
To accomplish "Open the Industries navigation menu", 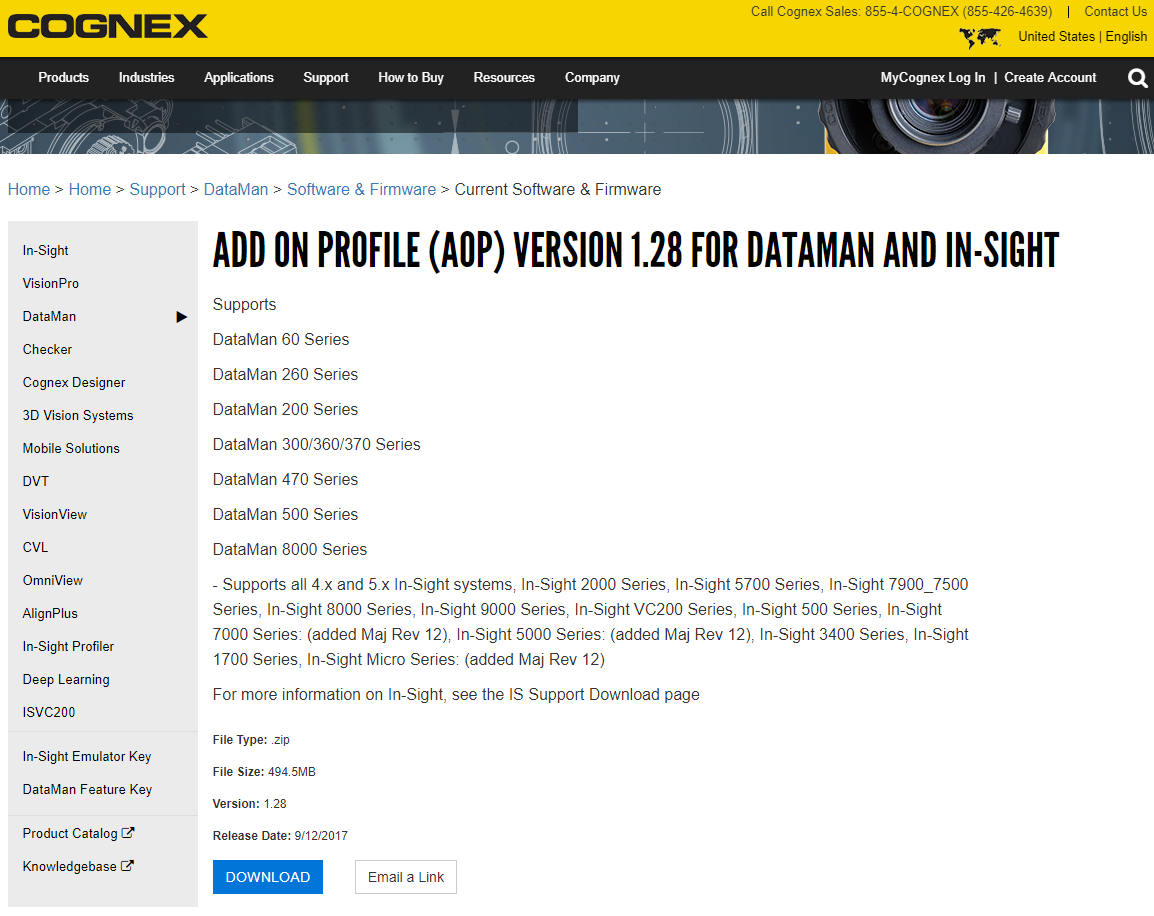I will [x=146, y=77].
